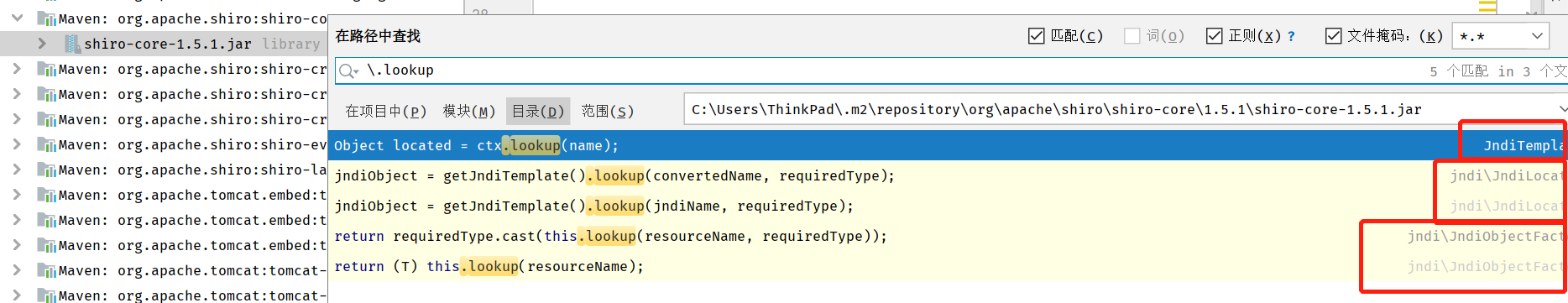
Task: Toggle the 匹配(C) match case checkbox
Action: [x=1036, y=36]
